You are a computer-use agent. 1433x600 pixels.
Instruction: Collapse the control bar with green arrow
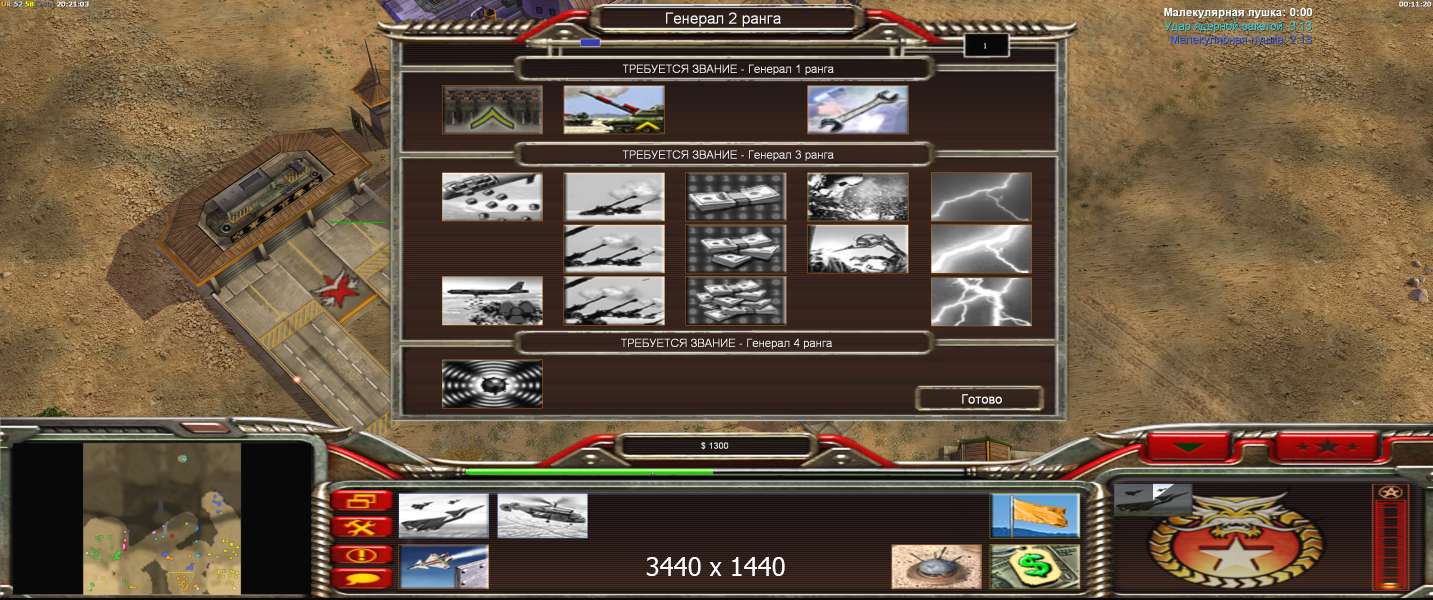[x=1187, y=446]
